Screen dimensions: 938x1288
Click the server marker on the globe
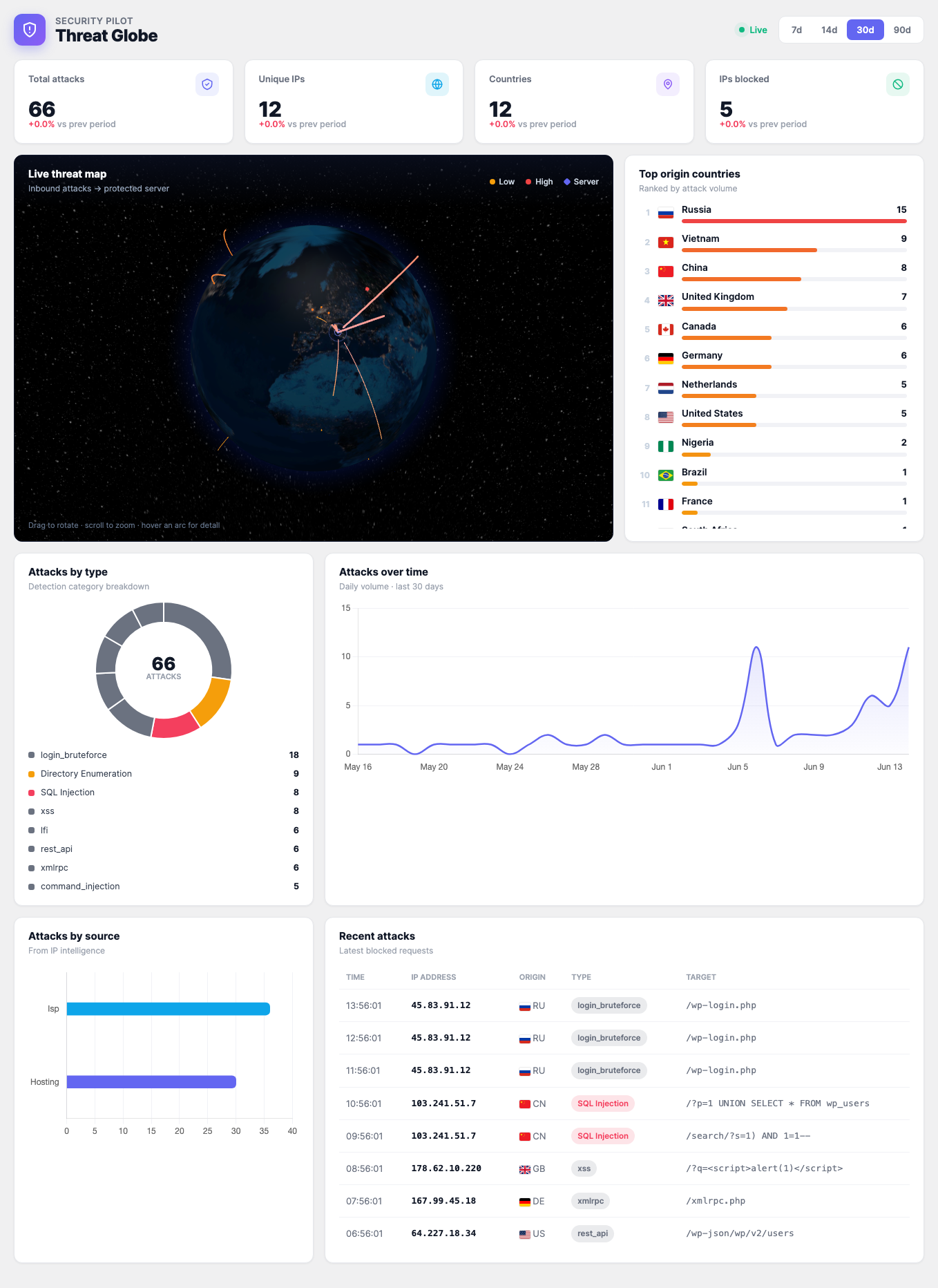coord(338,332)
